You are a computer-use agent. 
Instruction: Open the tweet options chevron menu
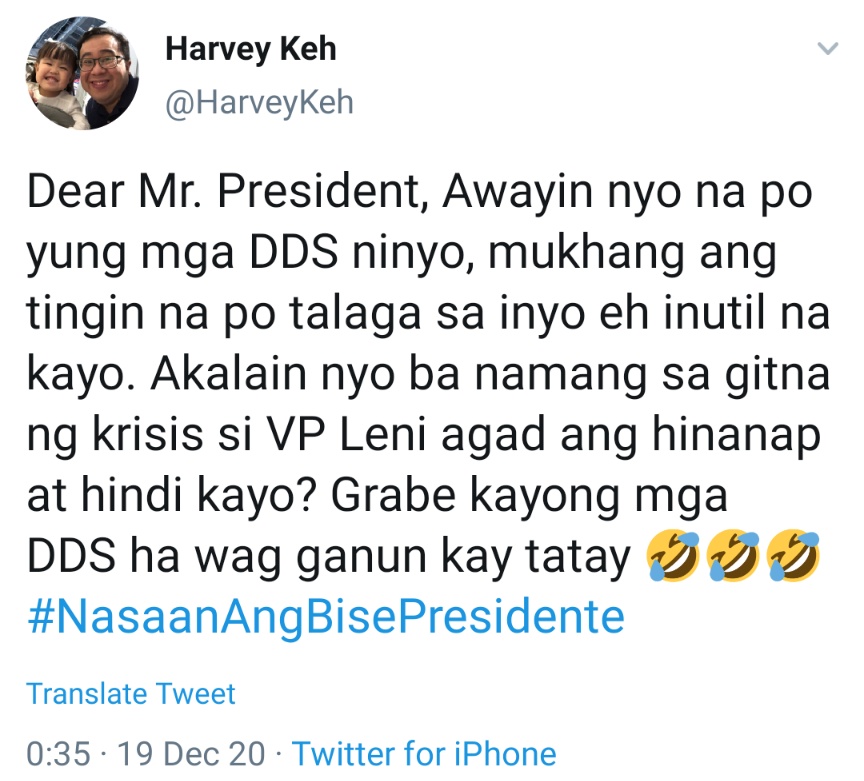pyautogui.click(x=828, y=48)
